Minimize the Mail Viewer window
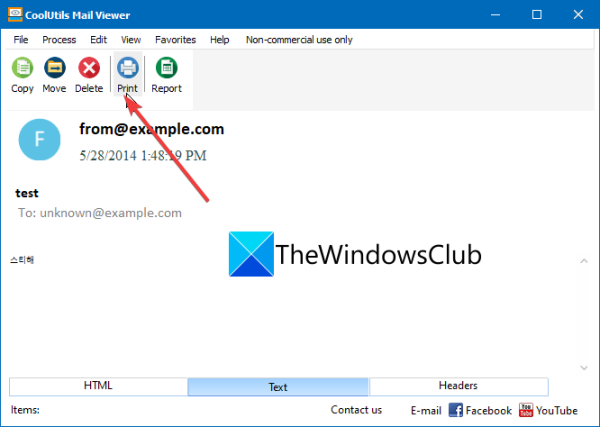This screenshot has width=600, height=427. [496, 15]
